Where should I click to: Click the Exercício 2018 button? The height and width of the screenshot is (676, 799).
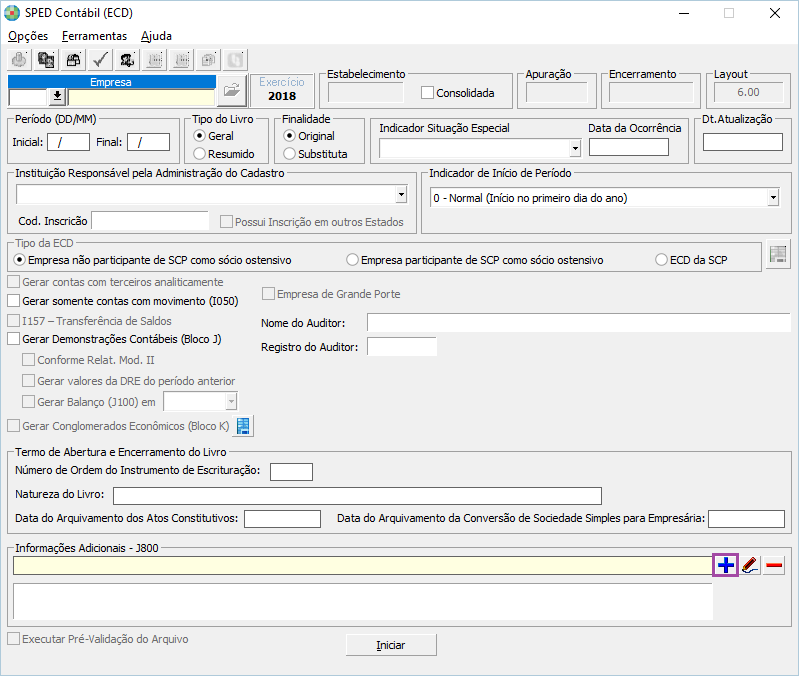point(282,90)
